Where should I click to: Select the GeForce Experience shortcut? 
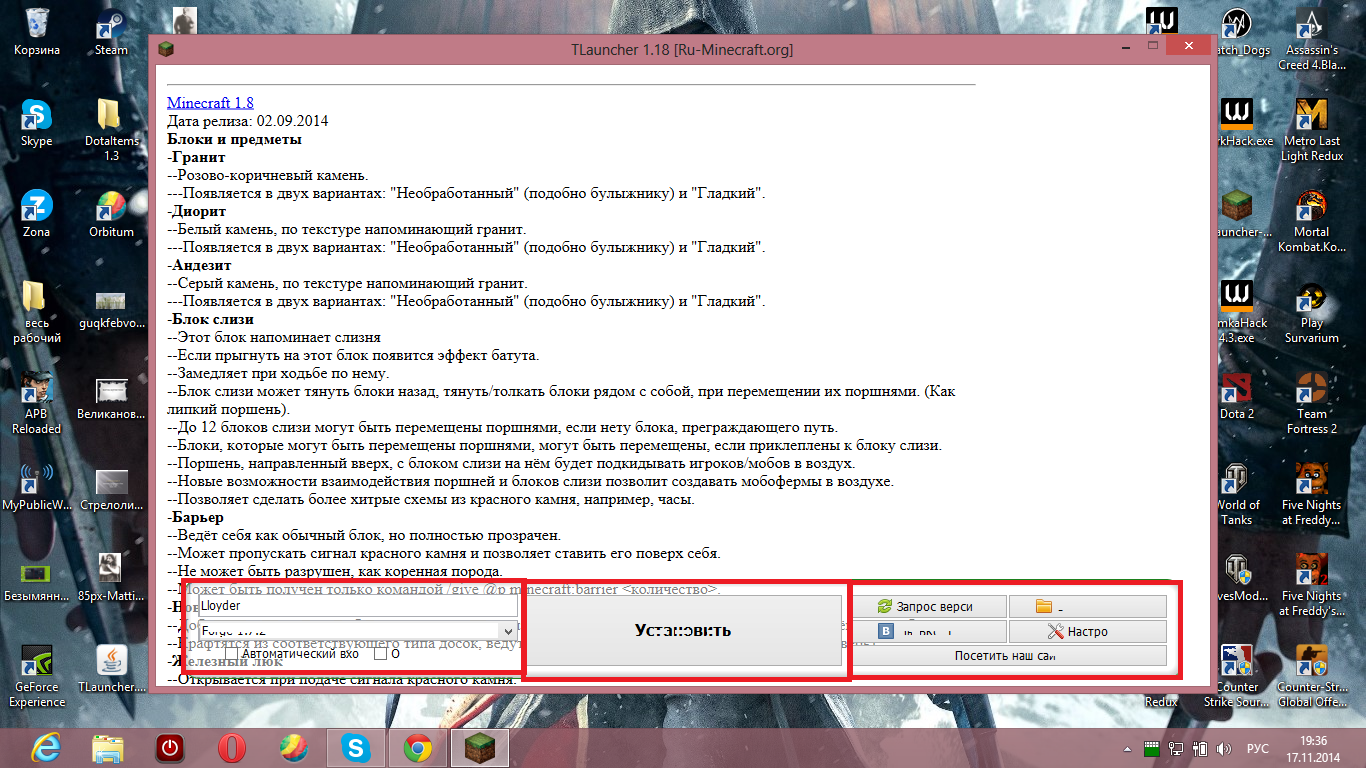(37, 675)
